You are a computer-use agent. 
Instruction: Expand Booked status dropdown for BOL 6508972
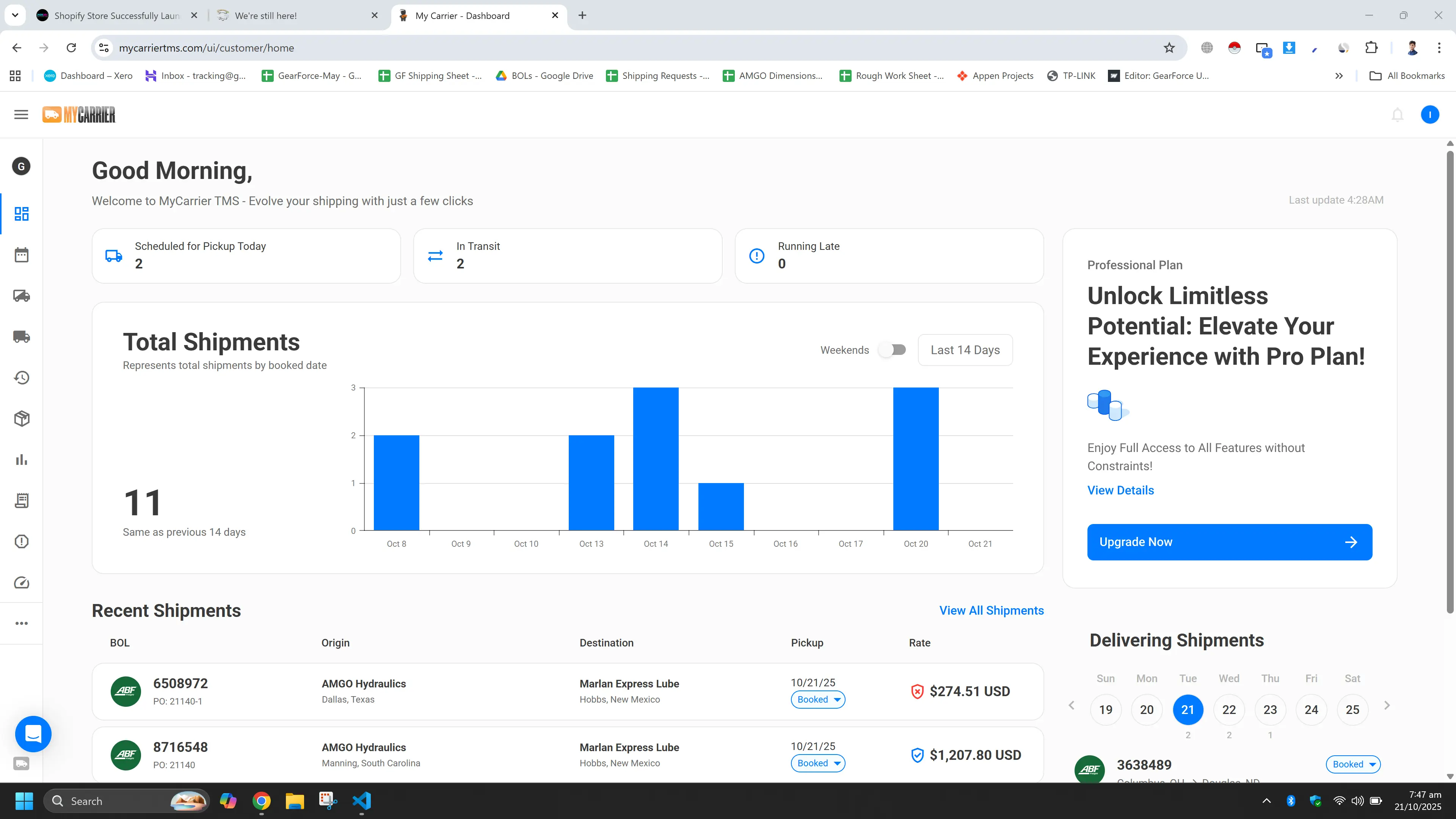[x=818, y=700]
